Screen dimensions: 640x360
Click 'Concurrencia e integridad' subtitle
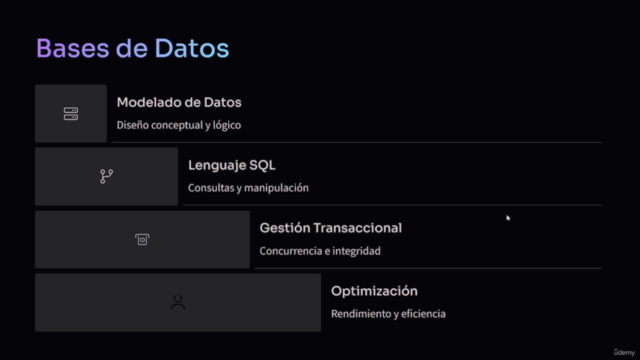[320, 251]
